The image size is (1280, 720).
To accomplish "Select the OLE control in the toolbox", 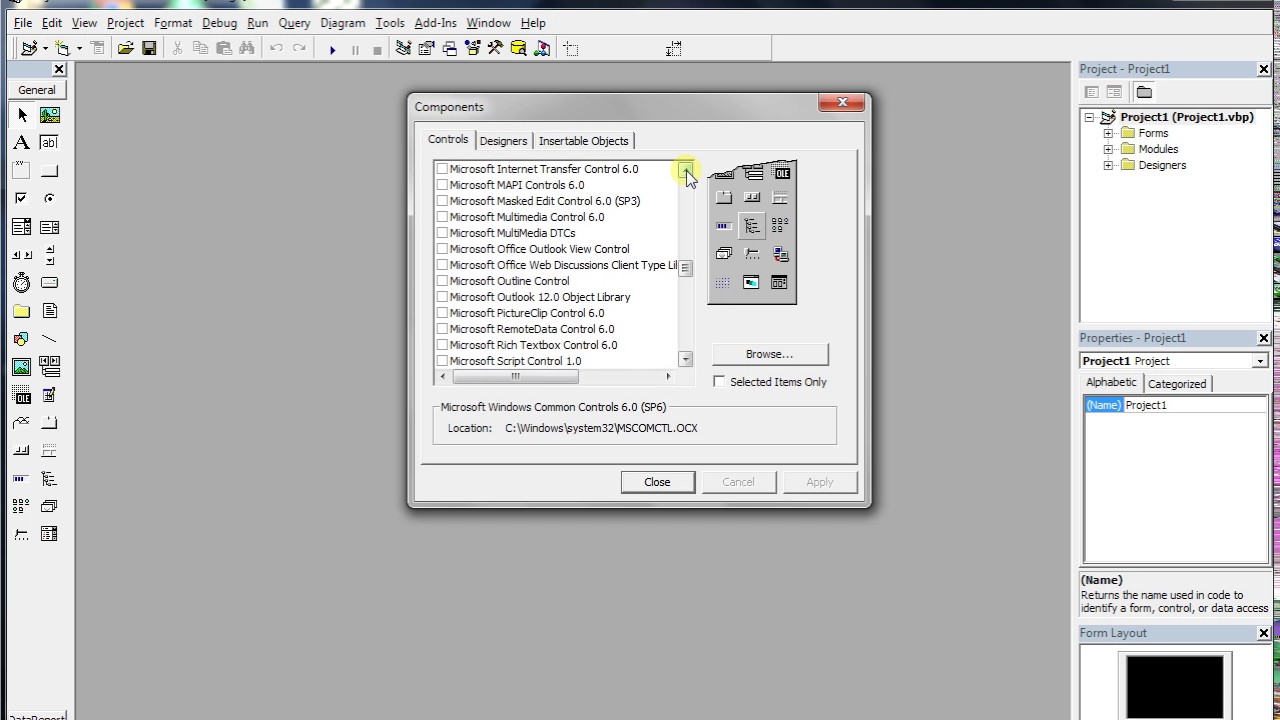I will tap(22, 395).
